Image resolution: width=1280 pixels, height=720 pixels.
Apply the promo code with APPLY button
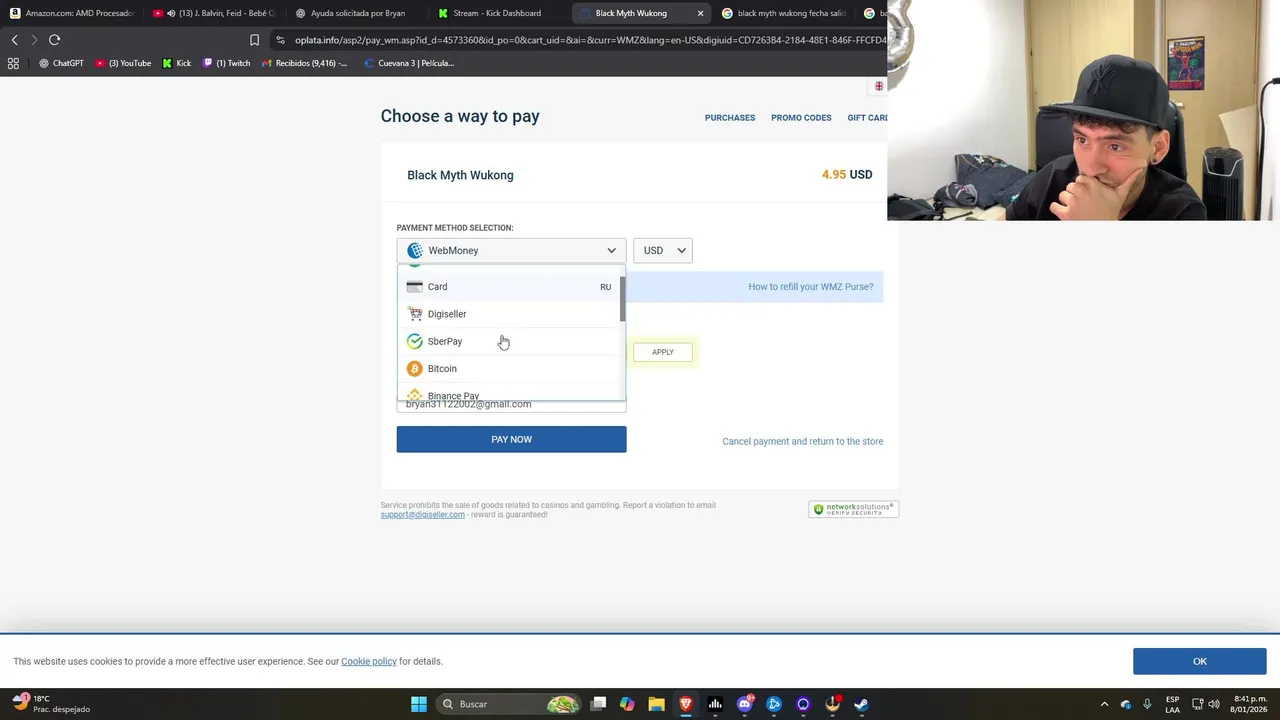[663, 352]
